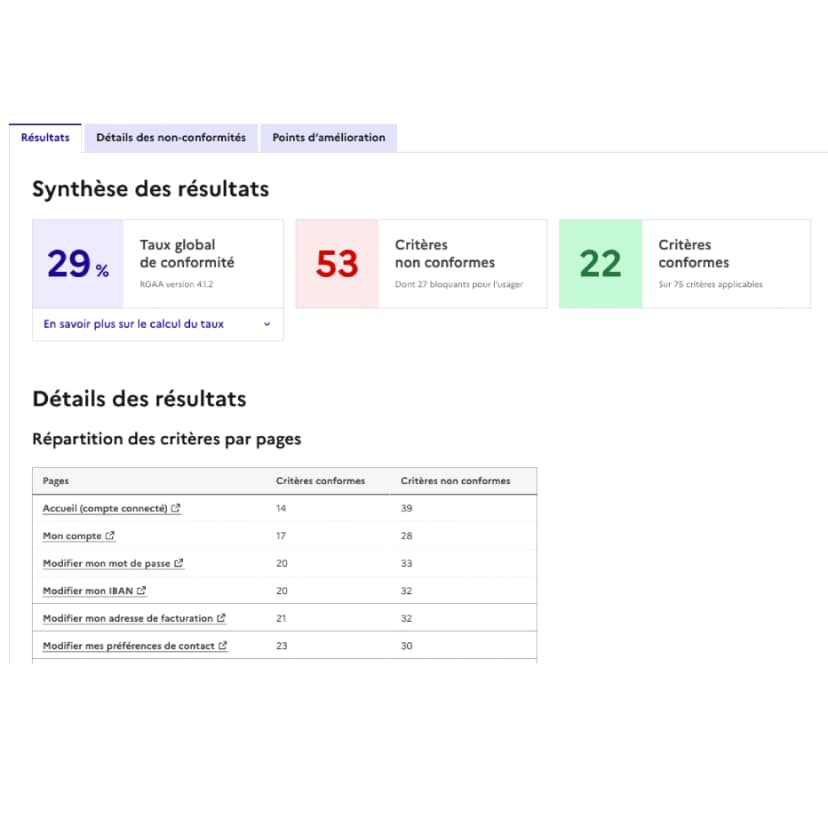Viewport: 828px width, 826px height.
Task: Switch to the 'Détails des non-conformités' tab
Action: pyautogui.click(x=171, y=137)
